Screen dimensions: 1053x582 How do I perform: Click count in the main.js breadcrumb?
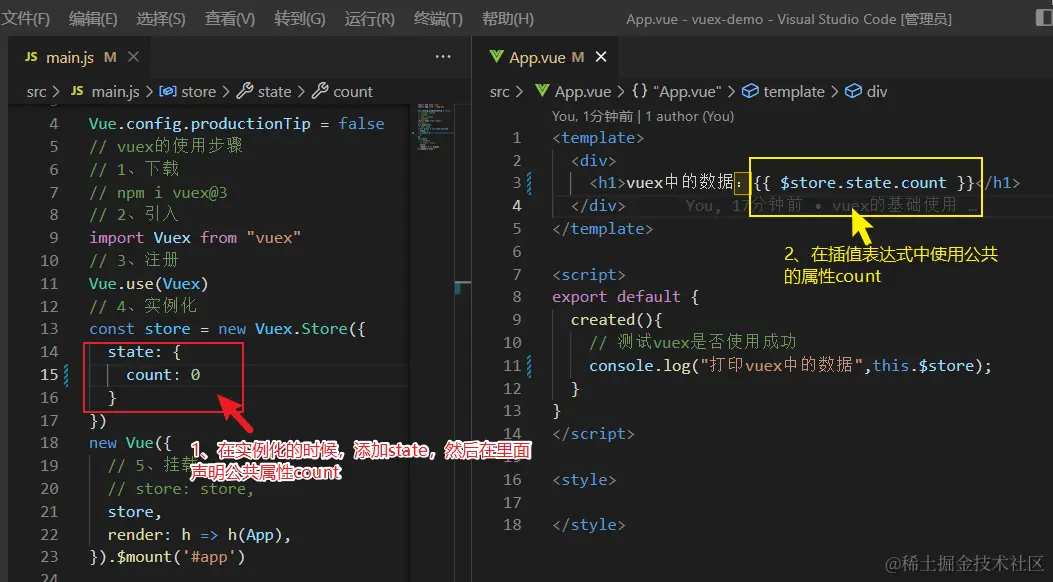point(353,91)
